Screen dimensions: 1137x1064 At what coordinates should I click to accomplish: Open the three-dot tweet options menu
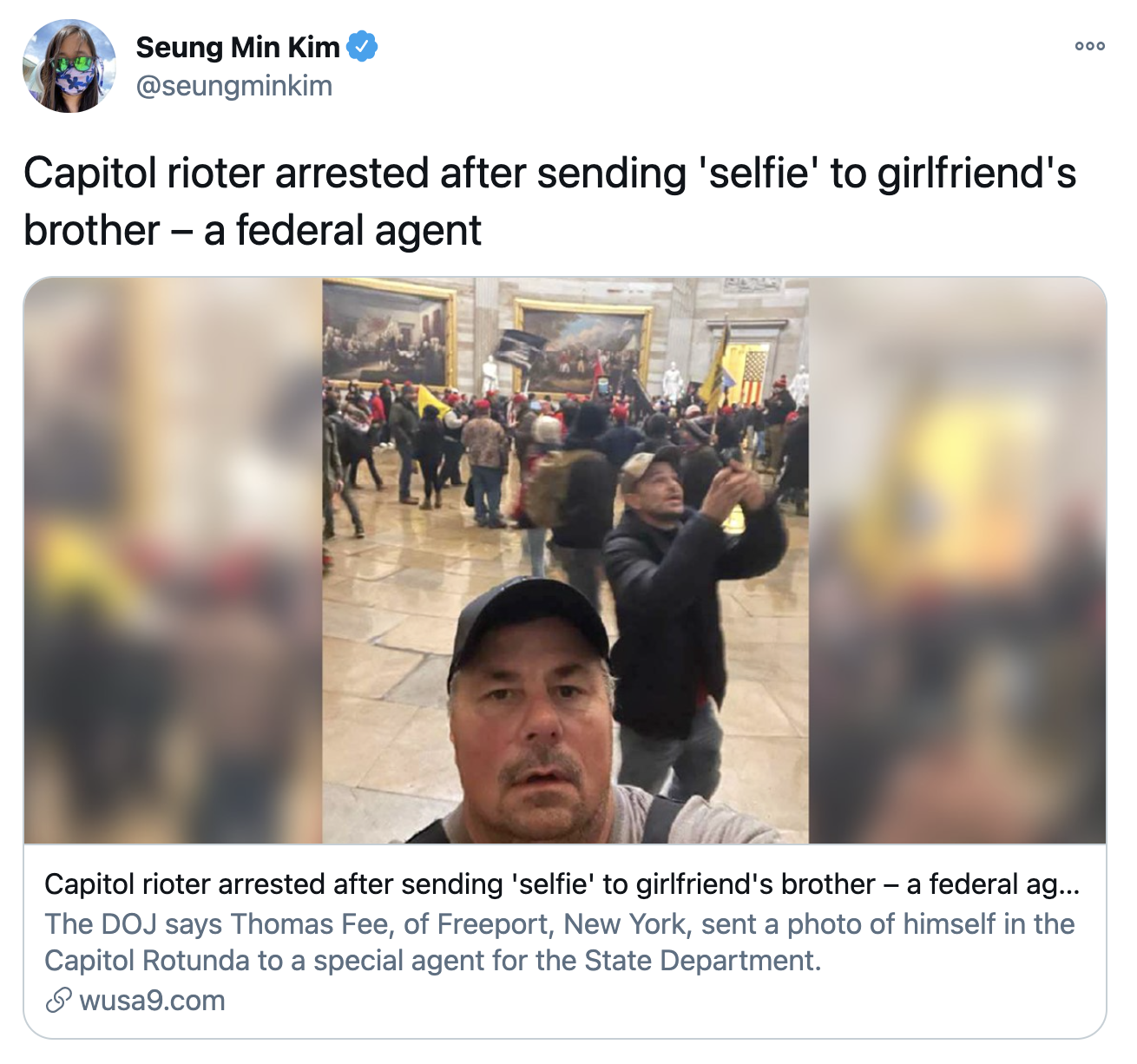pos(1089,46)
